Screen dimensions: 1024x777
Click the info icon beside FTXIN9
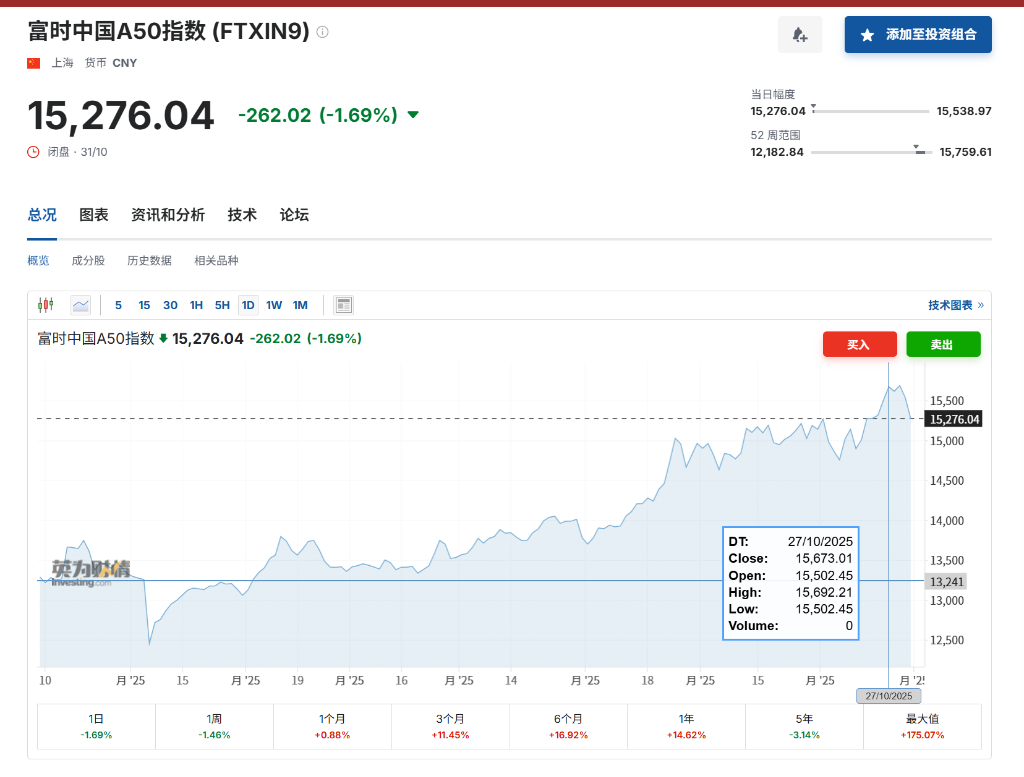(322, 32)
